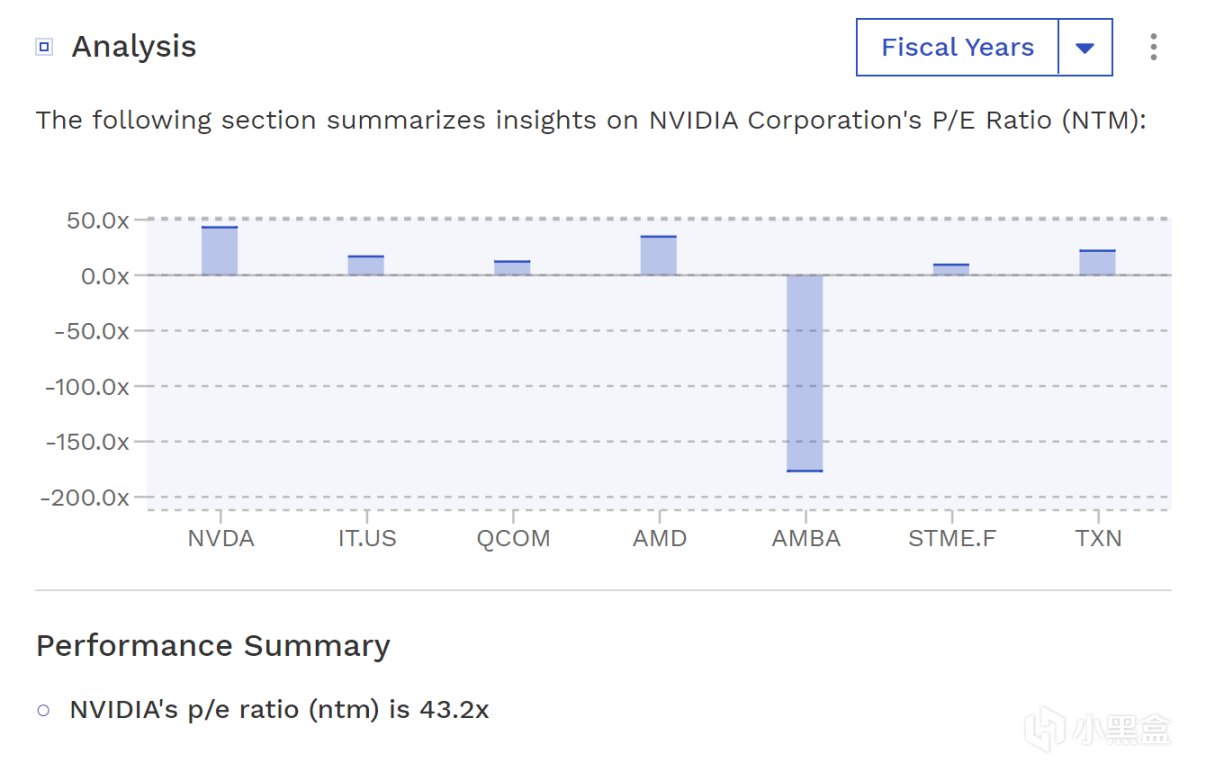This screenshot has height=772, width=1206.
Task: Click the IT.US axis label
Action: pos(367,538)
